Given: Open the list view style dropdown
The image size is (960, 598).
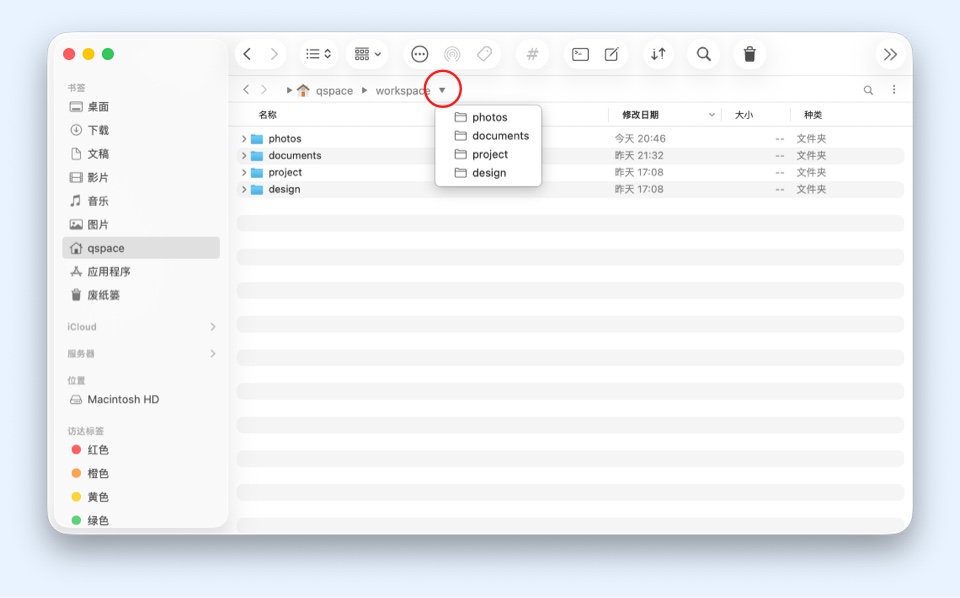Looking at the screenshot, I should click(x=318, y=54).
